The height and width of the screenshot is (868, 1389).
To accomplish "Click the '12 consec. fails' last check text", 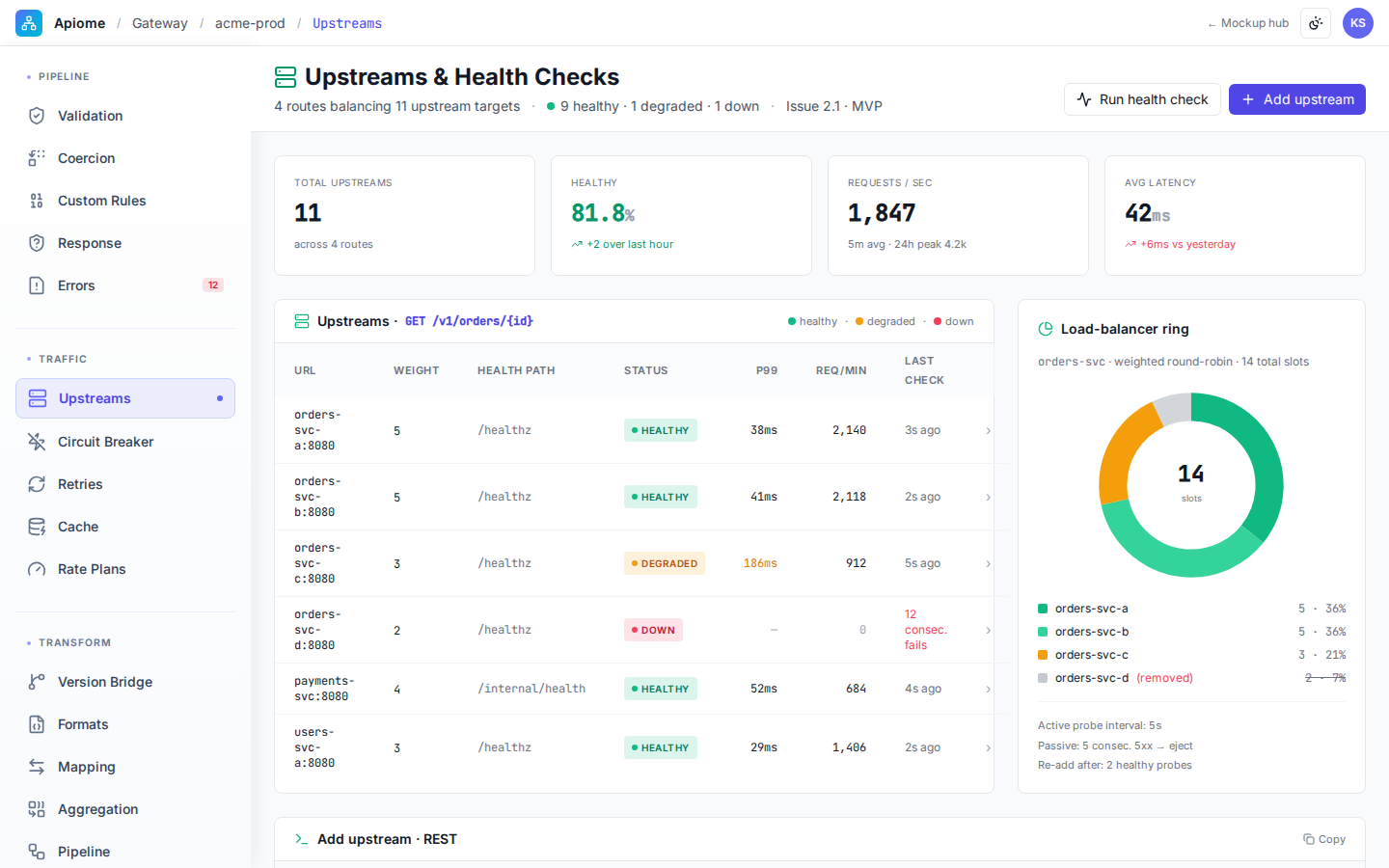I will [x=926, y=630].
